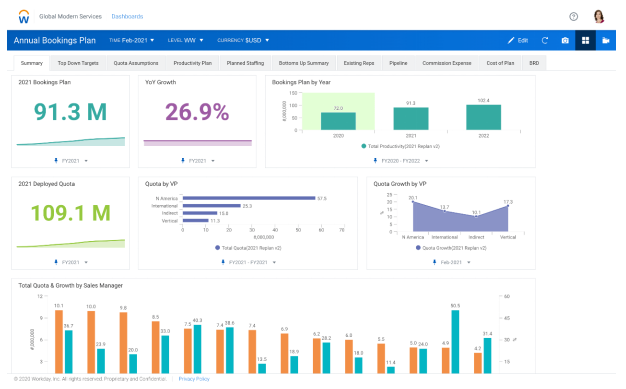The image size is (626, 389).
Task: Toggle Quota Growth legend dot
Action: point(418,248)
